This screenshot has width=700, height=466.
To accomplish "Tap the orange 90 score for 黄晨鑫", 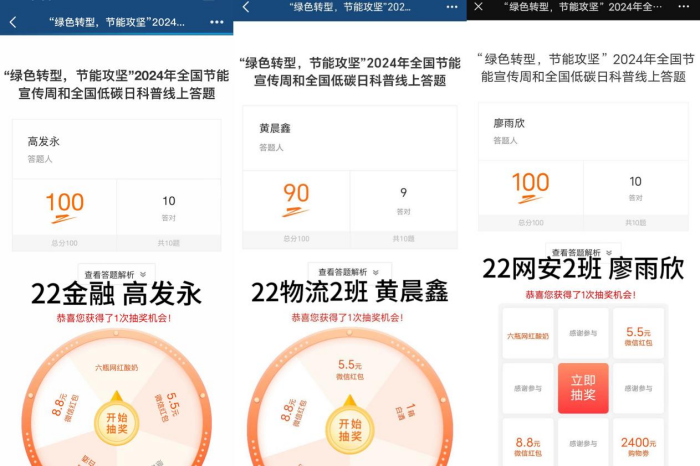I will click(x=296, y=194).
